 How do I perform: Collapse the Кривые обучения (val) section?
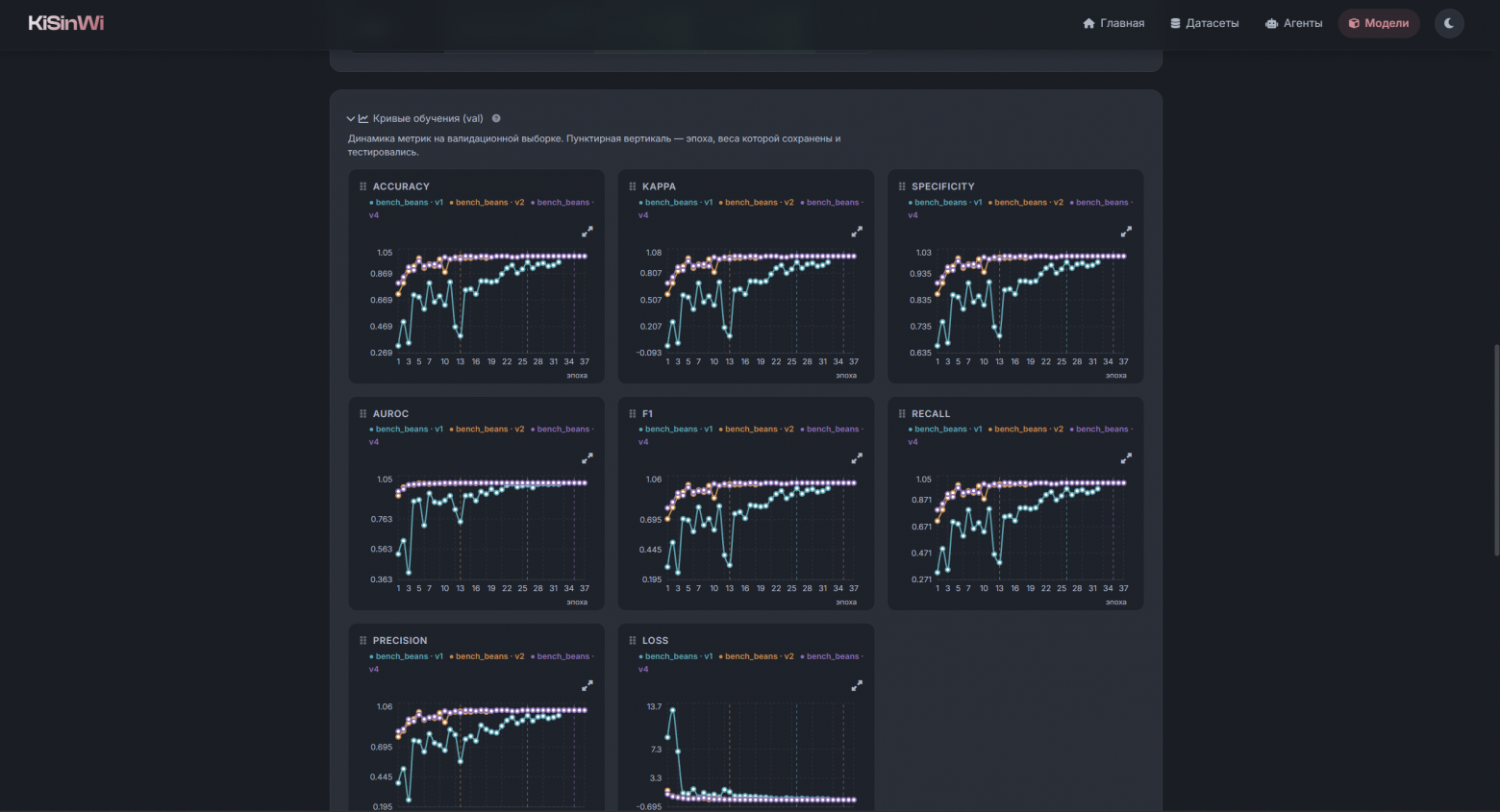click(351, 119)
